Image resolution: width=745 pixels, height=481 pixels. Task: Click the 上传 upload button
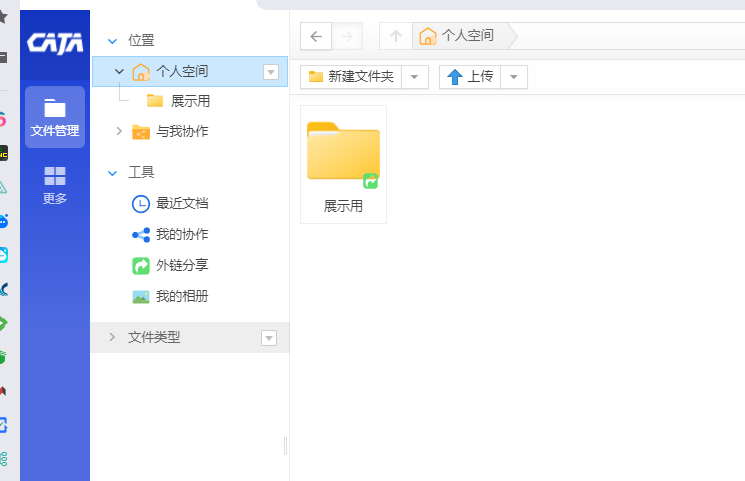(470, 77)
